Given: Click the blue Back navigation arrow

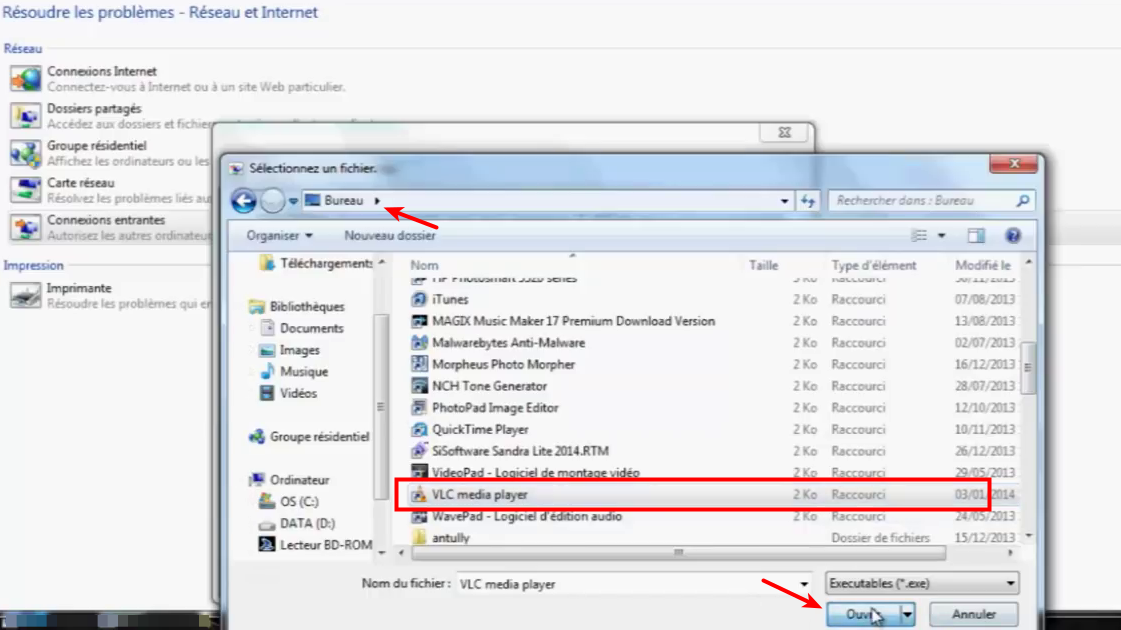Looking at the screenshot, I should (243, 201).
